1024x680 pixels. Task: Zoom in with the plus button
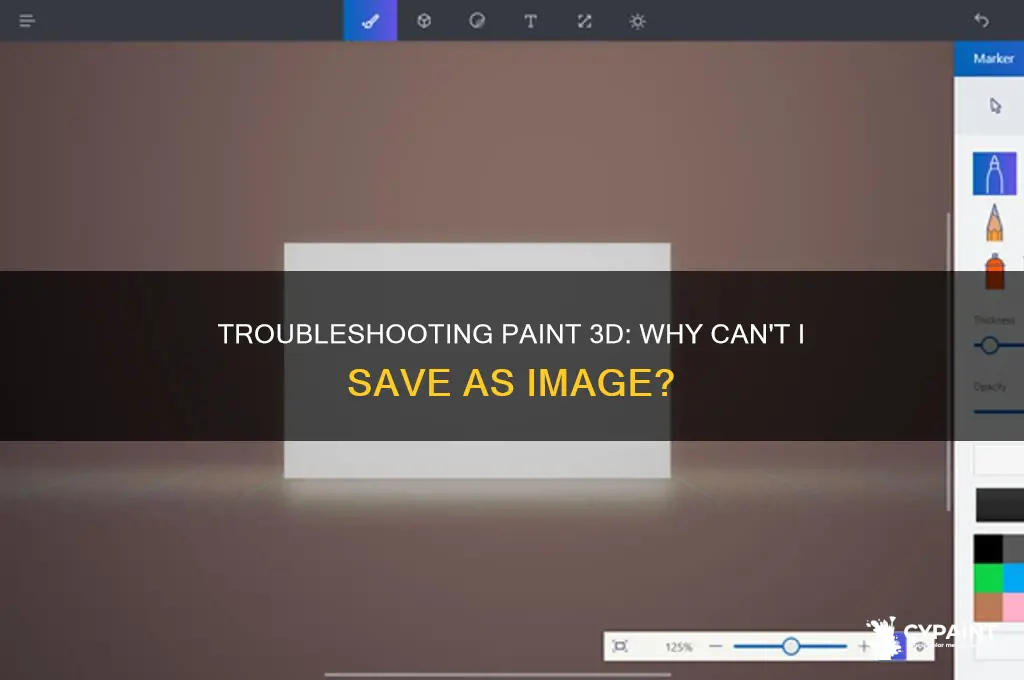coord(864,646)
